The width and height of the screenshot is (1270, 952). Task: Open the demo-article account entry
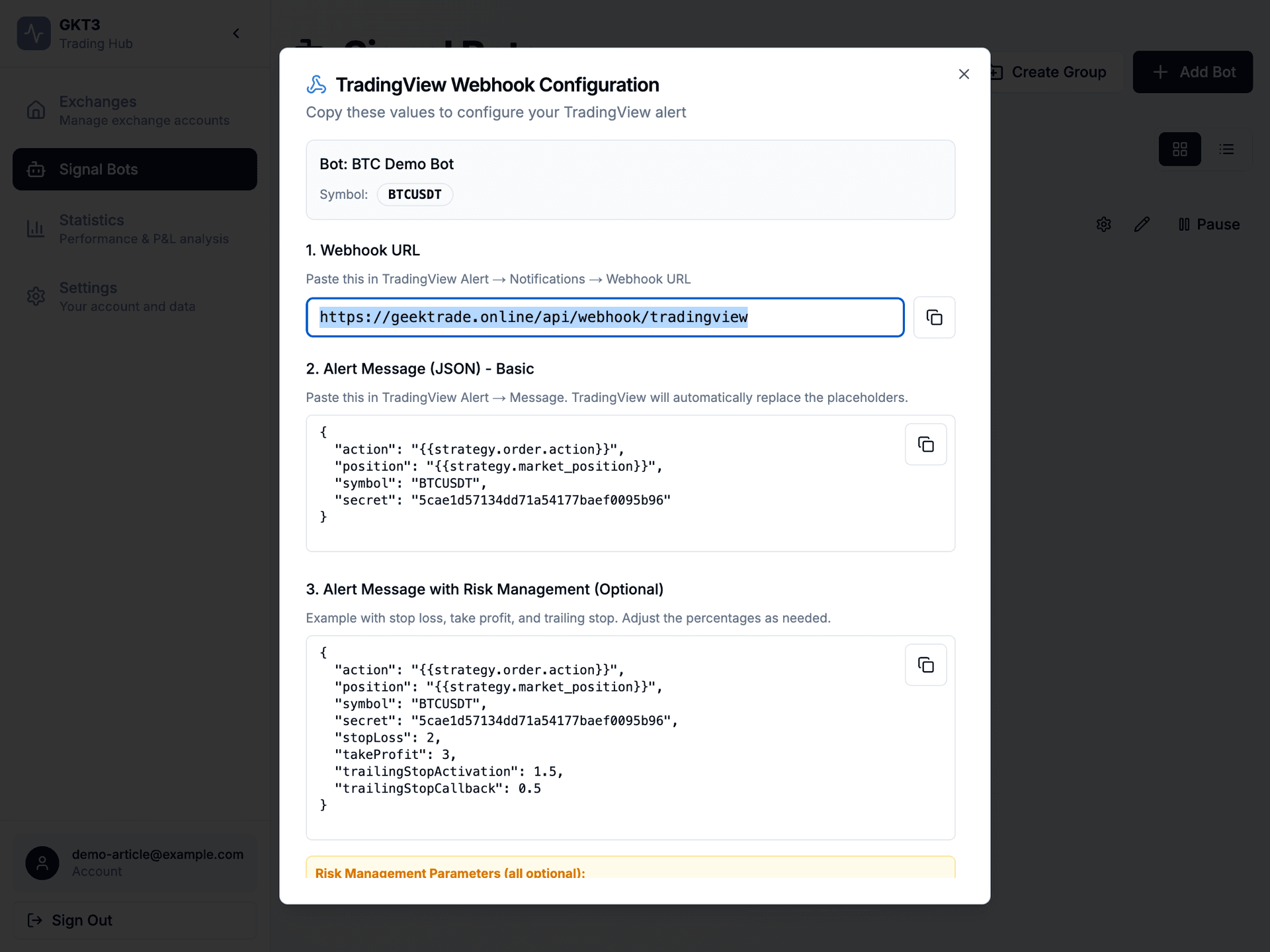point(134,861)
